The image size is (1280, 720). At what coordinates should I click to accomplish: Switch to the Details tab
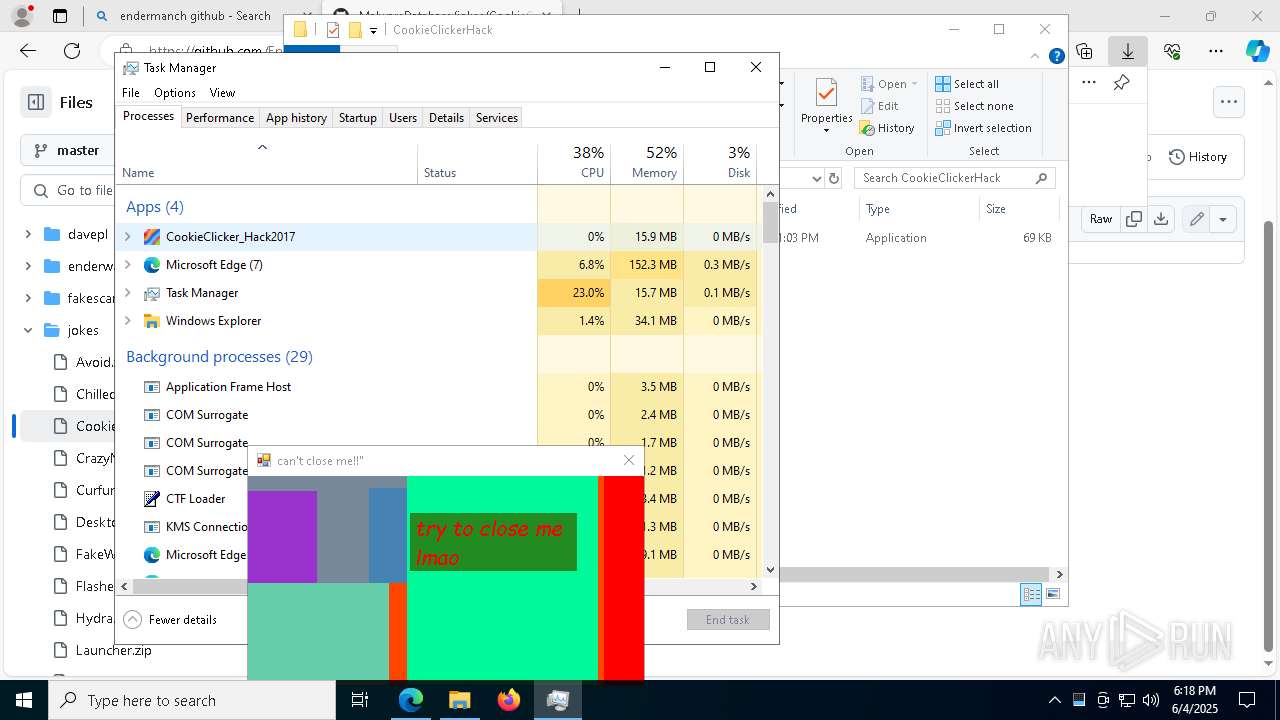tap(446, 118)
